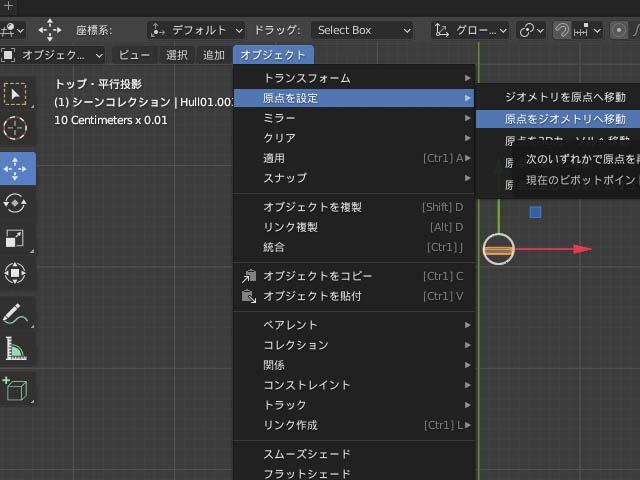Open the ビュー menu
The image size is (640, 480).
tap(134, 55)
